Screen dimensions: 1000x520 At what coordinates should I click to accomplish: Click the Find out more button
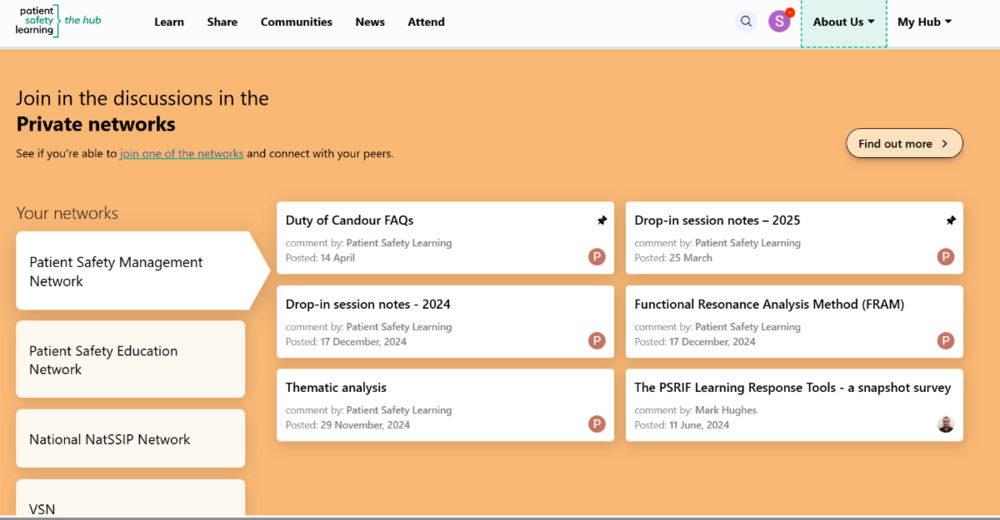(x=904, y=144)
